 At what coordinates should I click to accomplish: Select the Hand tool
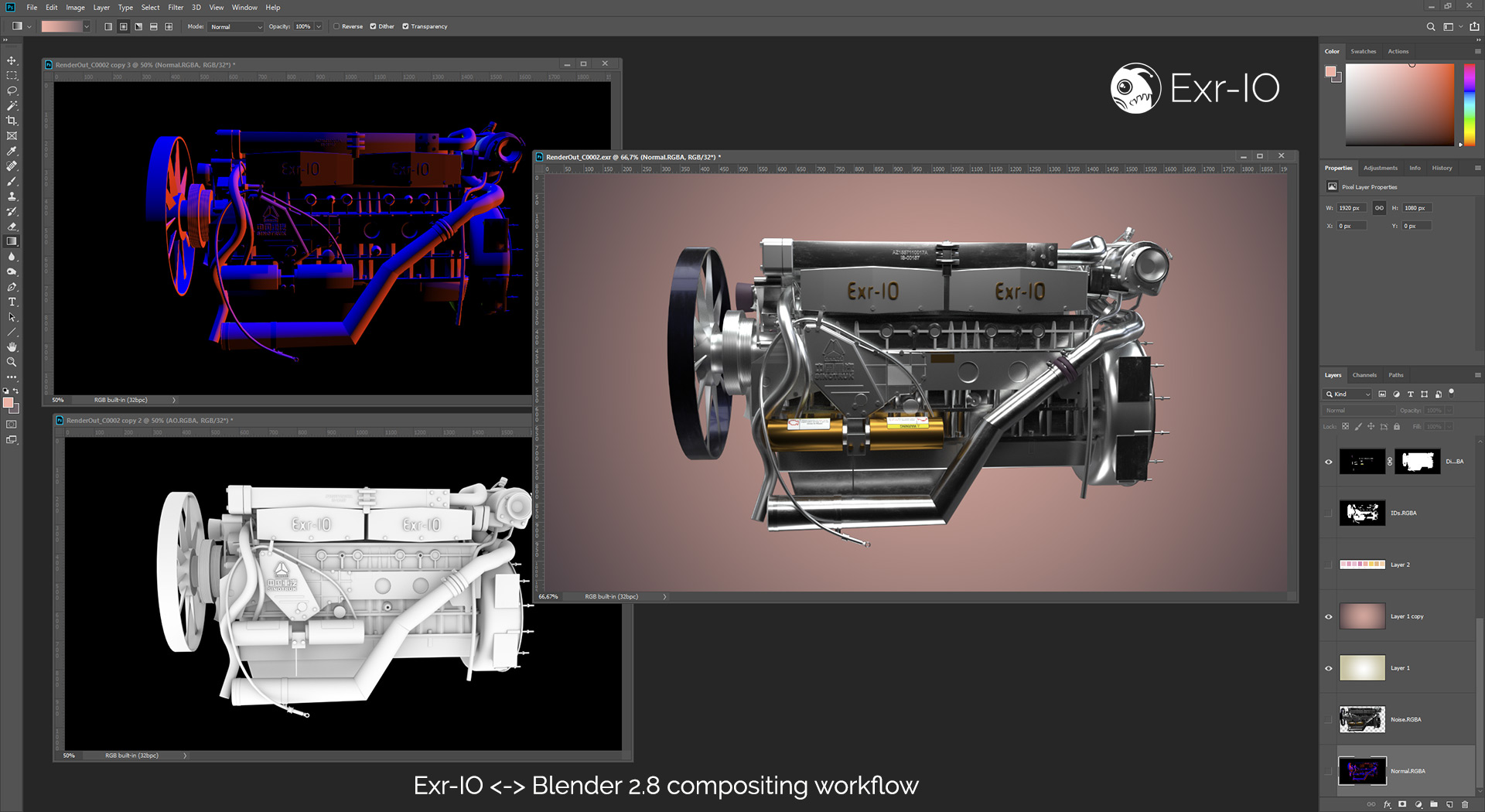(12, 347)
